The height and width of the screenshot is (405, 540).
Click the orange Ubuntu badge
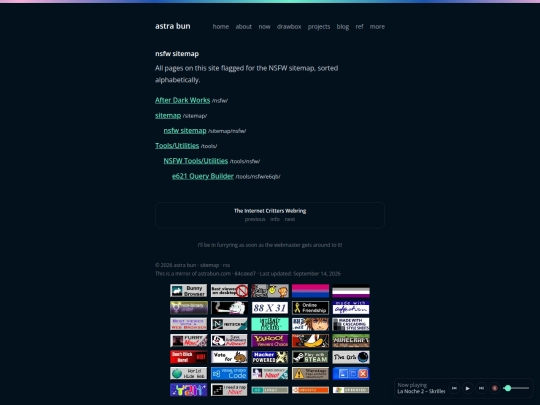[310, 390]
